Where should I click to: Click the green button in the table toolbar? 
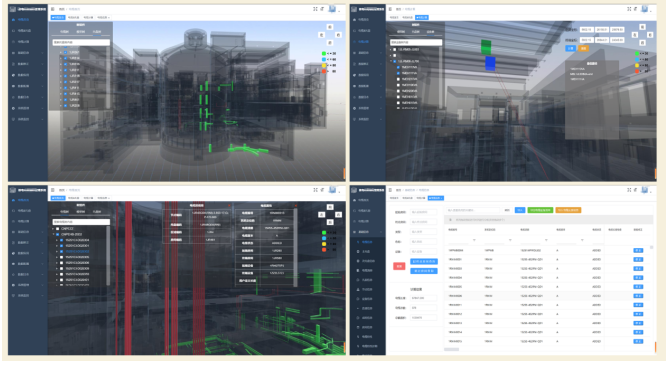(540, 210)
